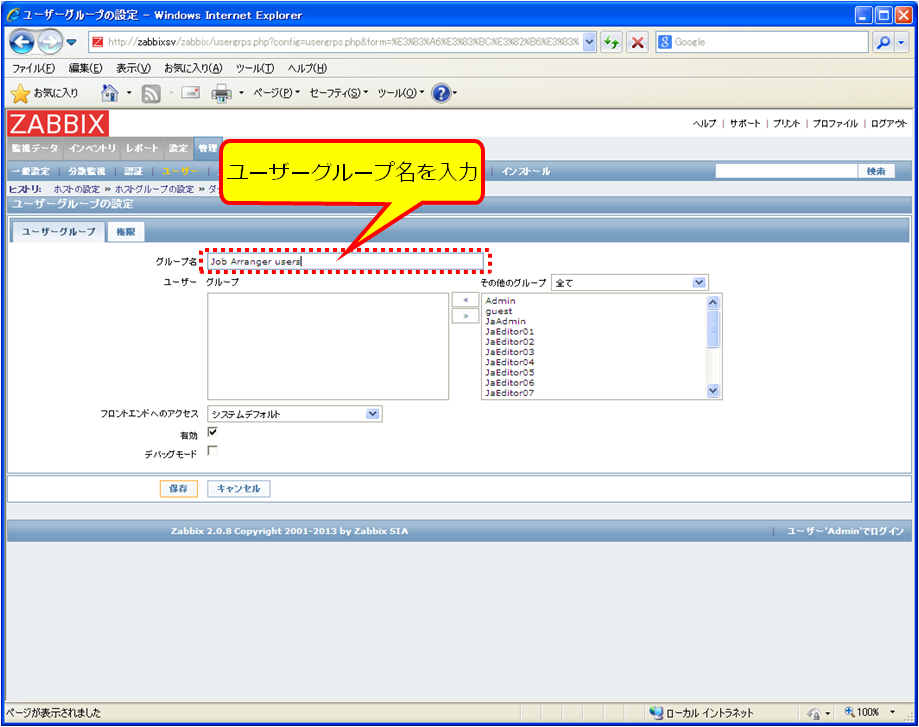
Task: Click the Home page icon
Action: point(110,93)
